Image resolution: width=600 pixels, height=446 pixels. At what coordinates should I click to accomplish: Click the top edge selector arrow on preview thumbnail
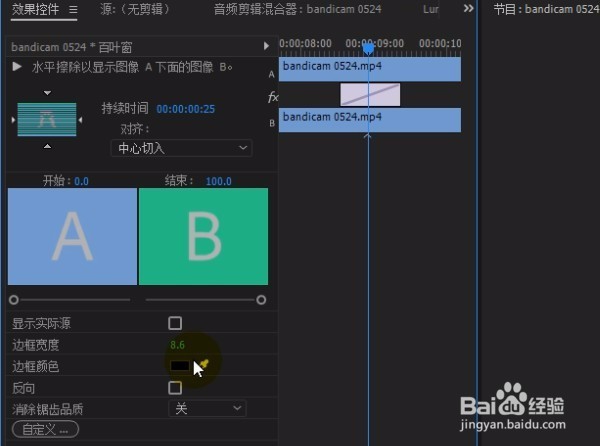pyautogui.click(x=47, y=93)
